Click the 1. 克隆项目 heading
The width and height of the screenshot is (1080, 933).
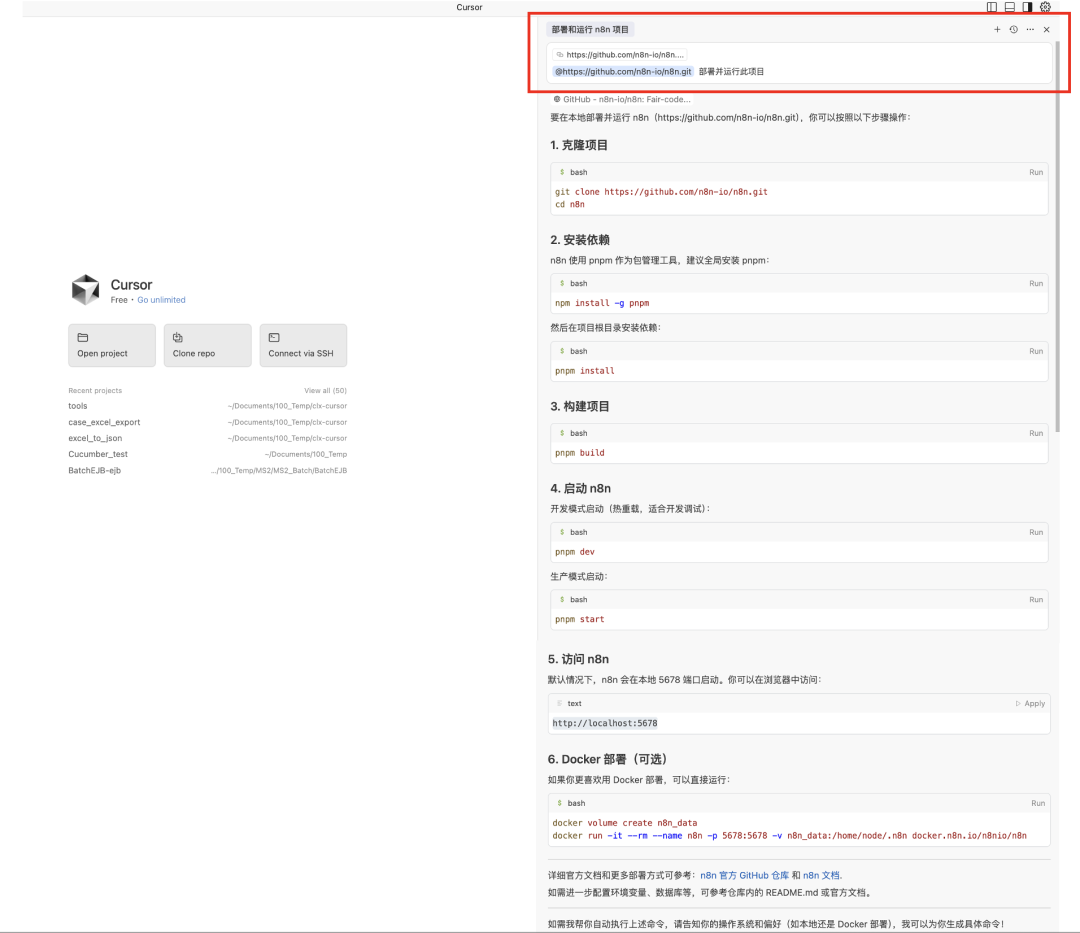(x=579, y=145)
